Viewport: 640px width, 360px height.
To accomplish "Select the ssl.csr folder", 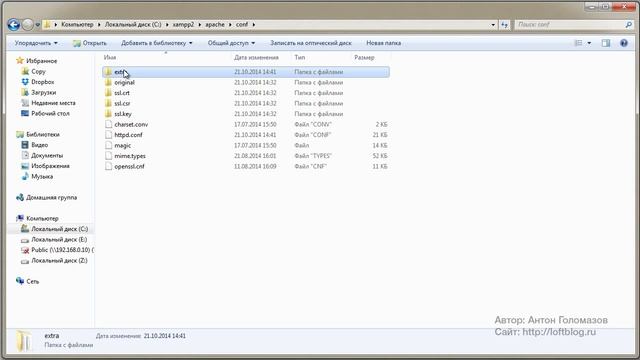I will 122,104.
